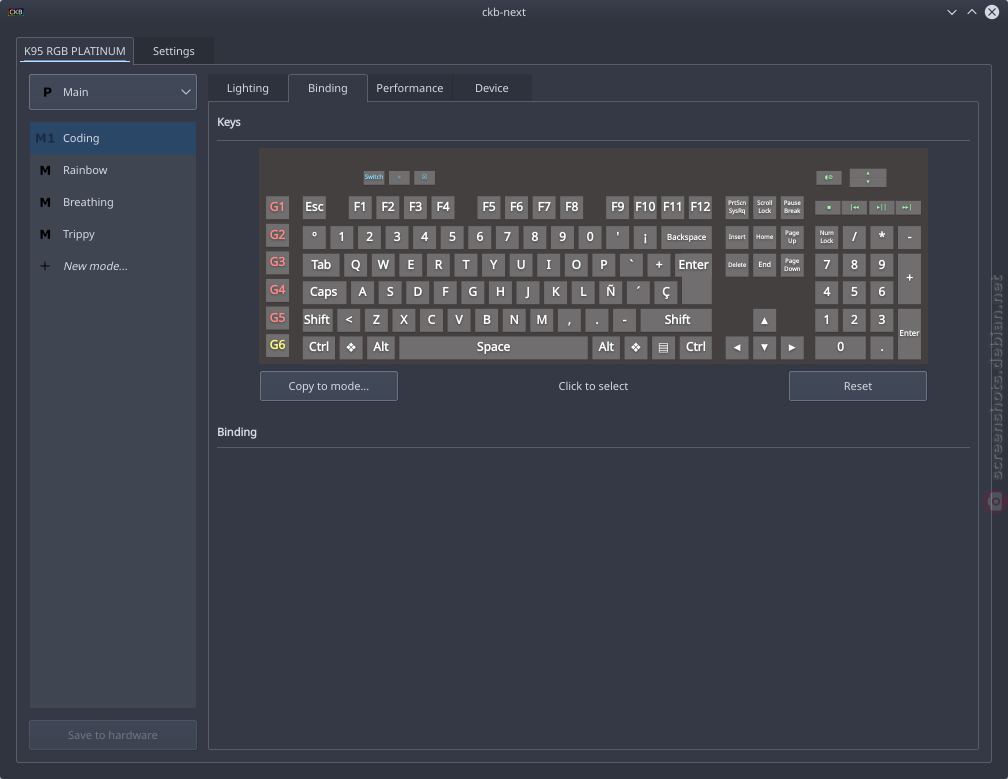
Task: Select the Home key
Action: click(764, 237)
